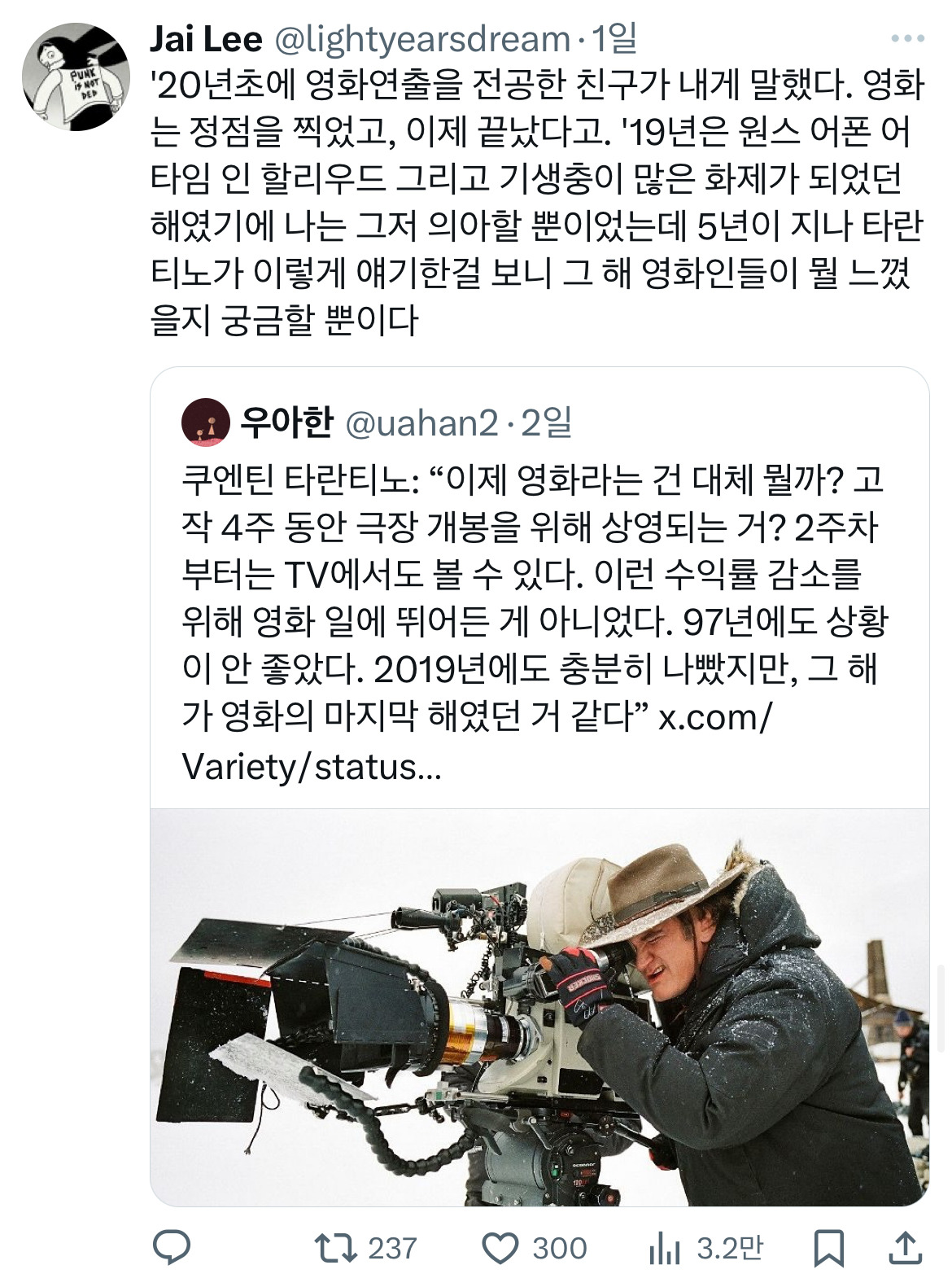
Task: Enlarge the Tarantino camera photo
Action: [539, 1007]
